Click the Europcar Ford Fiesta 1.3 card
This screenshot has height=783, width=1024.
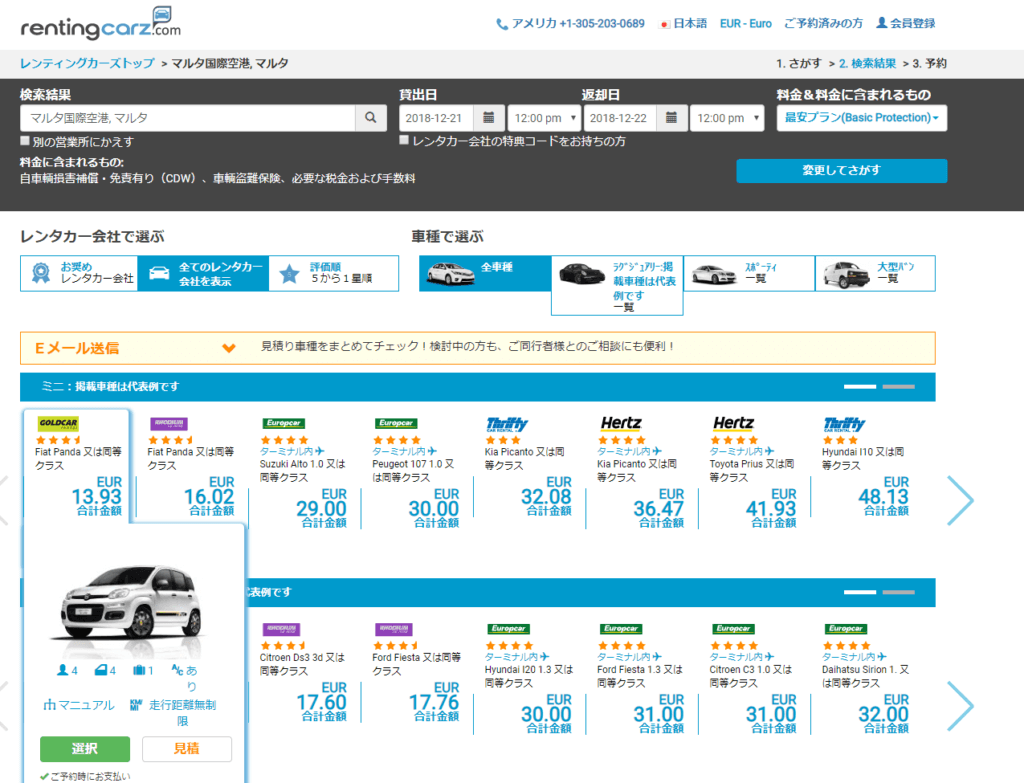coord(641,679)
